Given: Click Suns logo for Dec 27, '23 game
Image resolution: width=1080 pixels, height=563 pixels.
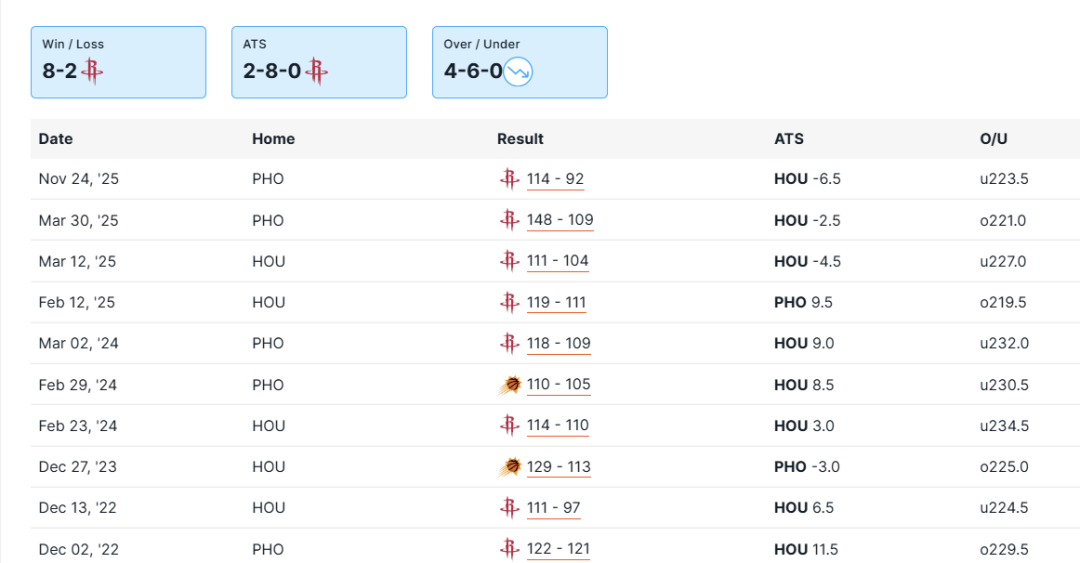Looking at the screenshot, I should (509, 466).
